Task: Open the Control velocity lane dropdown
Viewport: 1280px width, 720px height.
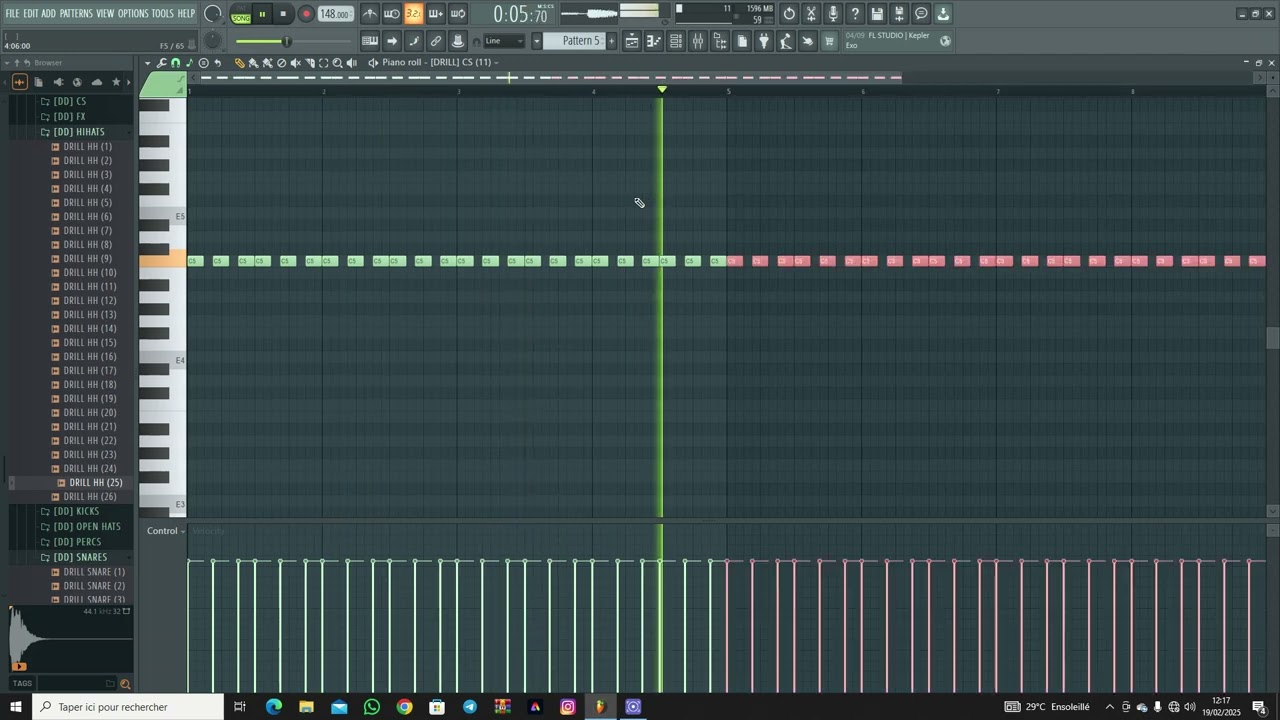Action: point(165,531)
